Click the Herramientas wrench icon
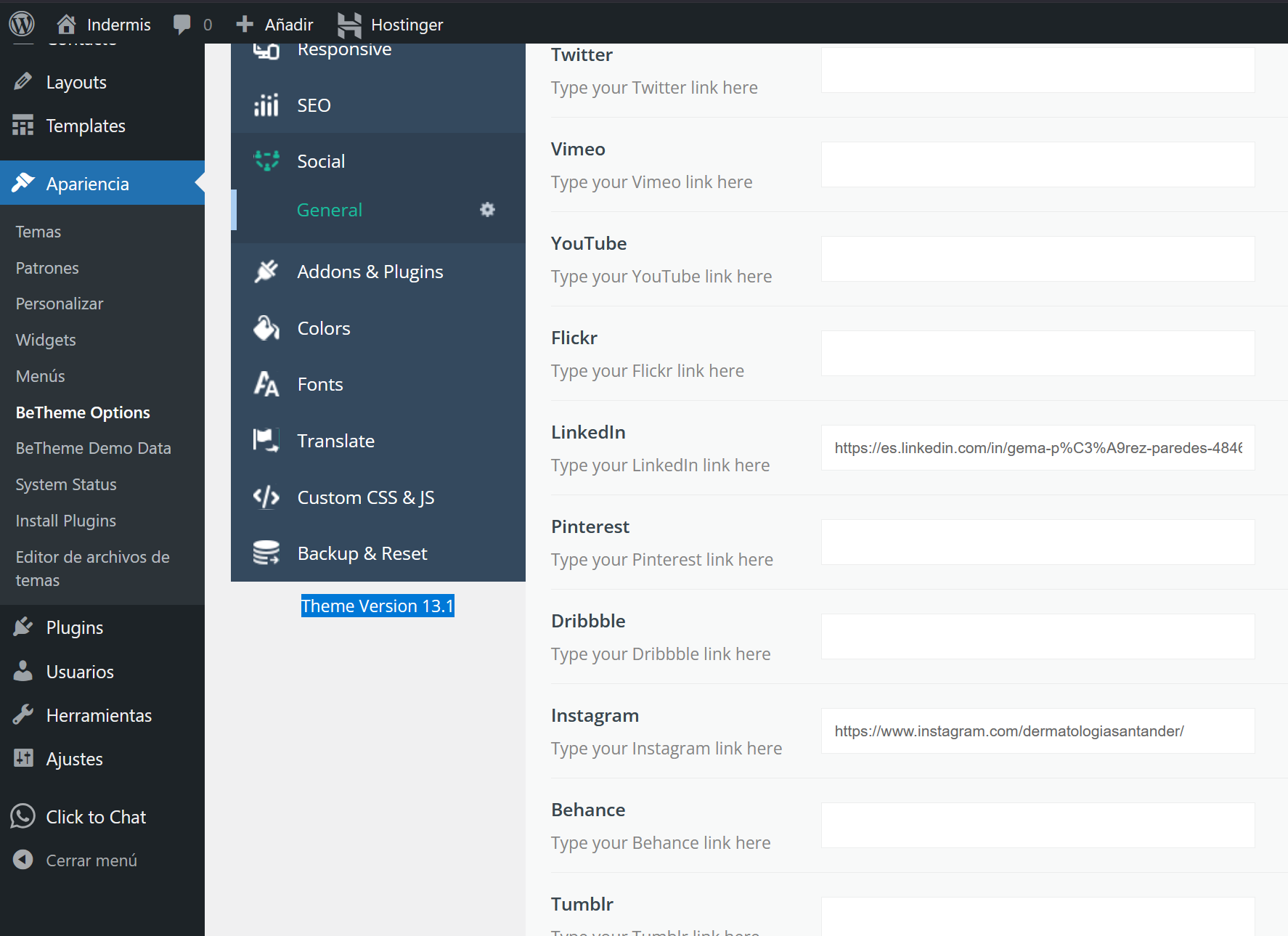Image resolution: width=1288 pixels, height=936 pixels. pos(23,715)
